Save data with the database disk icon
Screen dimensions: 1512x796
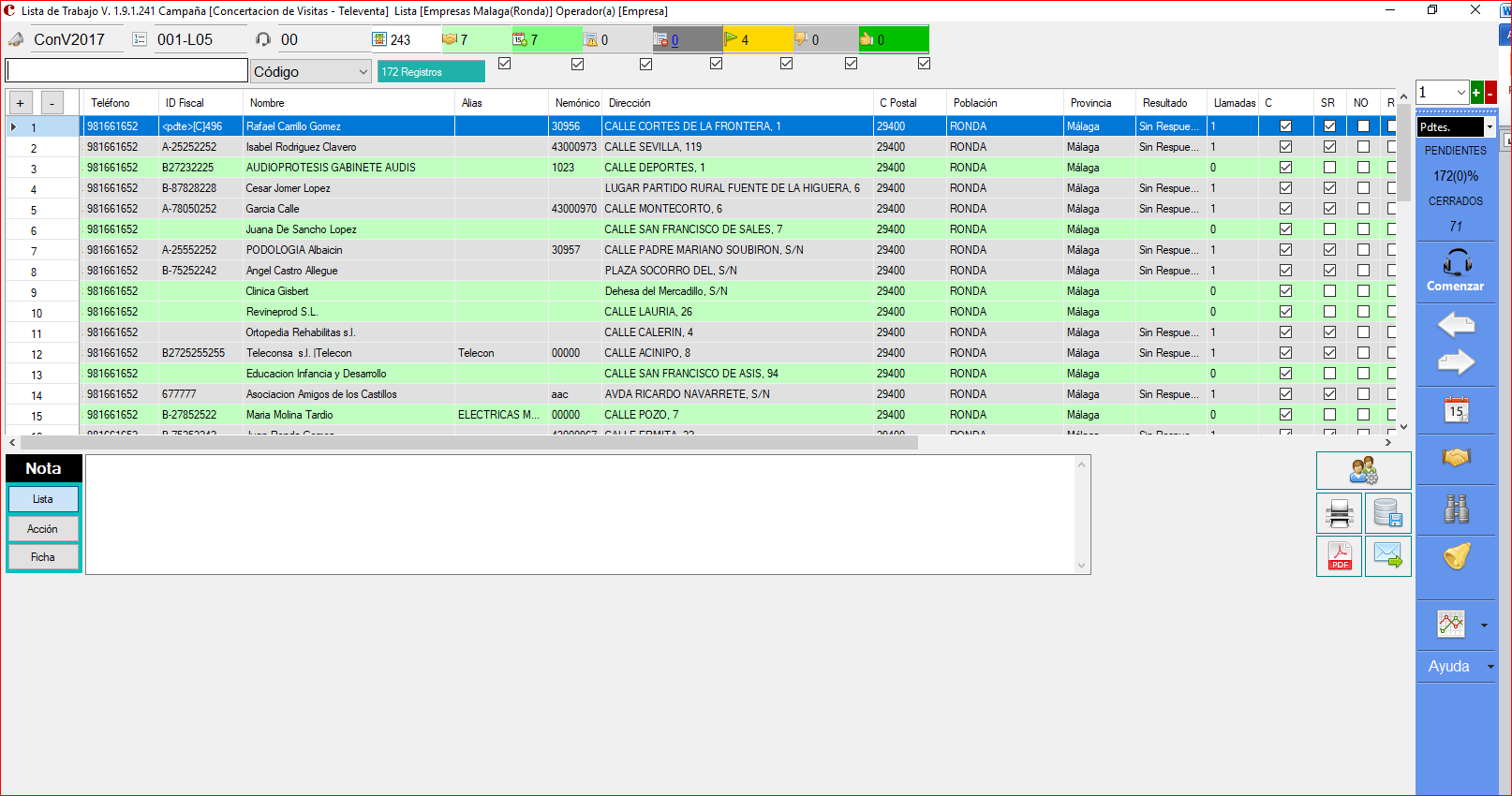click(x=1387, y=513)
